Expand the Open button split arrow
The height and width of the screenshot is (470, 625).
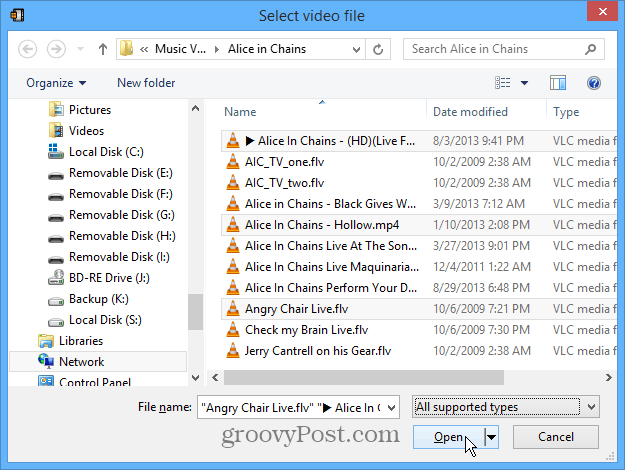[x=491, y=437]
